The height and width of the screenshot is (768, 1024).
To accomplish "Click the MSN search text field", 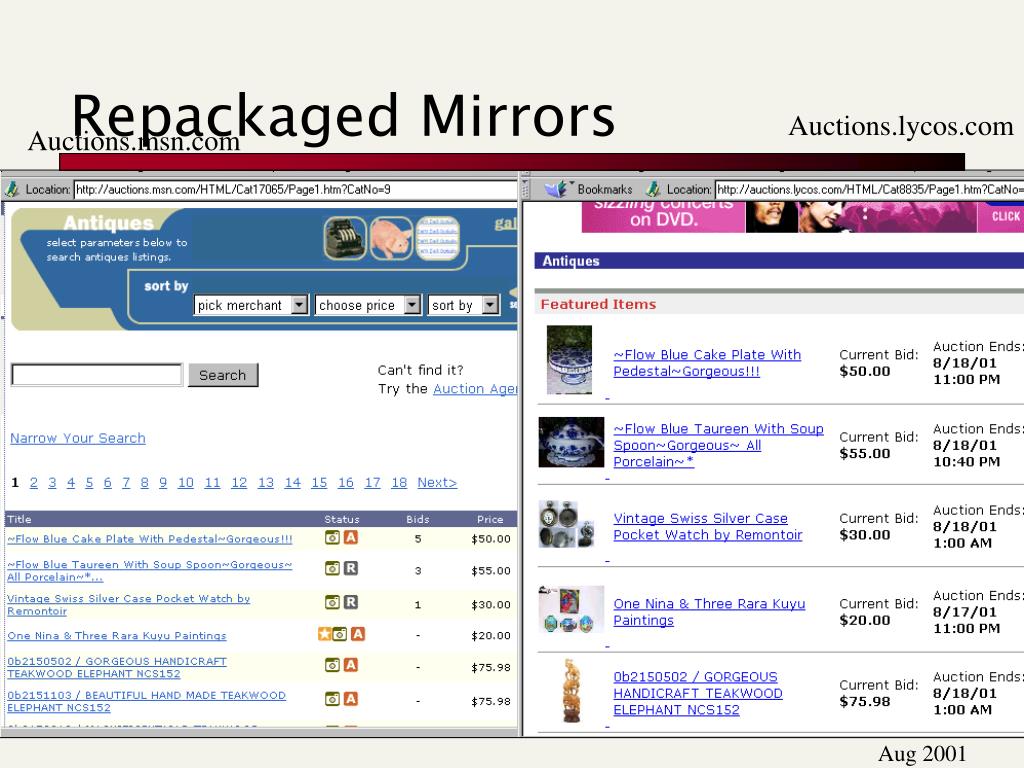I will point(97,375).
